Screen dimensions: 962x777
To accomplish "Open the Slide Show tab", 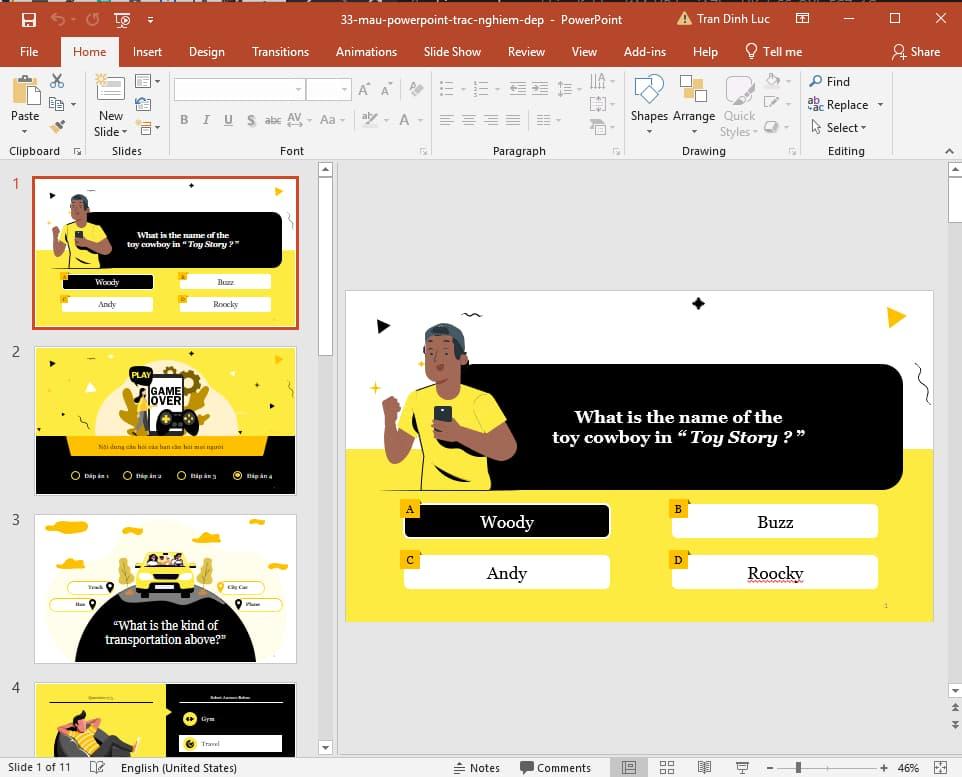I will click(452, 51).
